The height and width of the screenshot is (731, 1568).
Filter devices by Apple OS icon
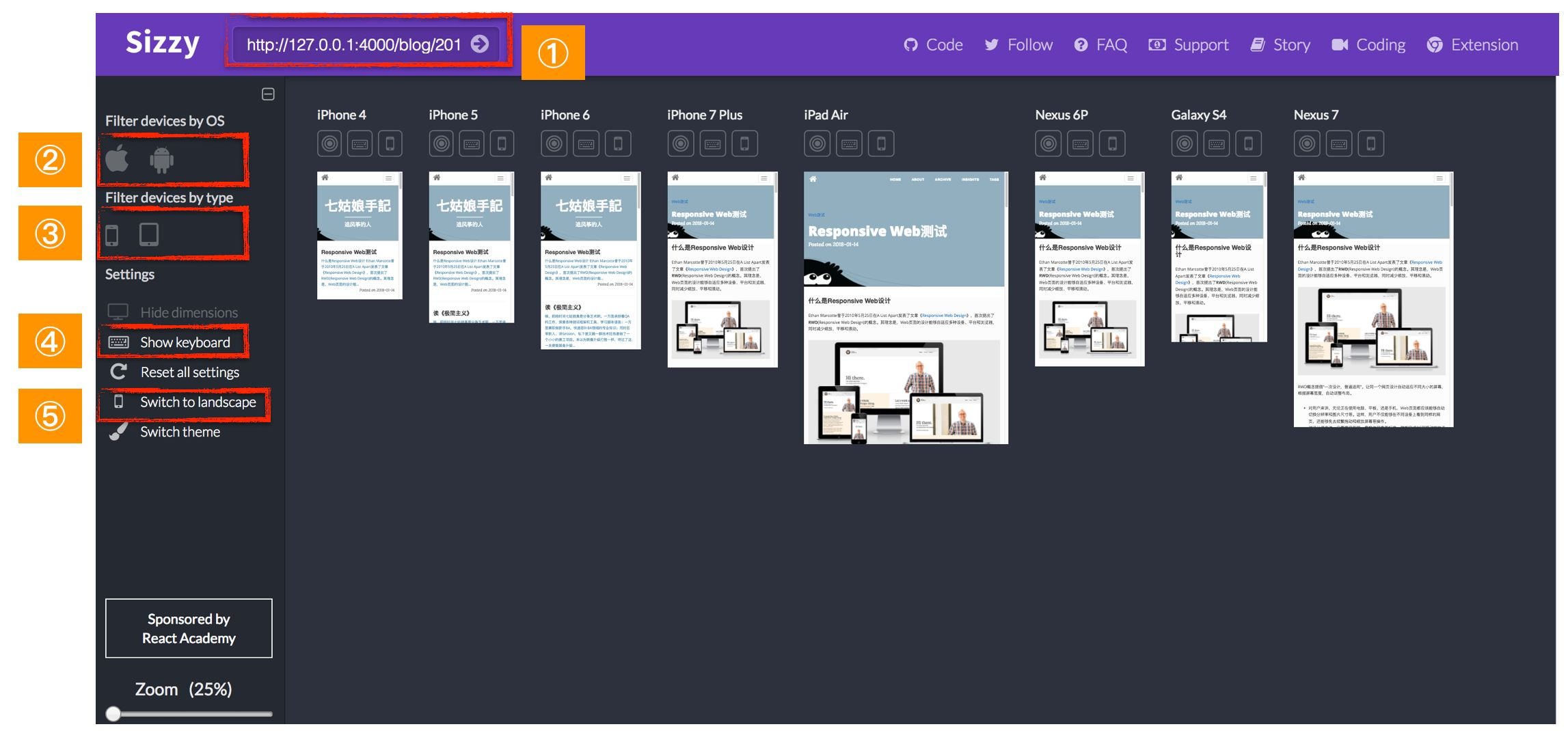pos(117,159)
